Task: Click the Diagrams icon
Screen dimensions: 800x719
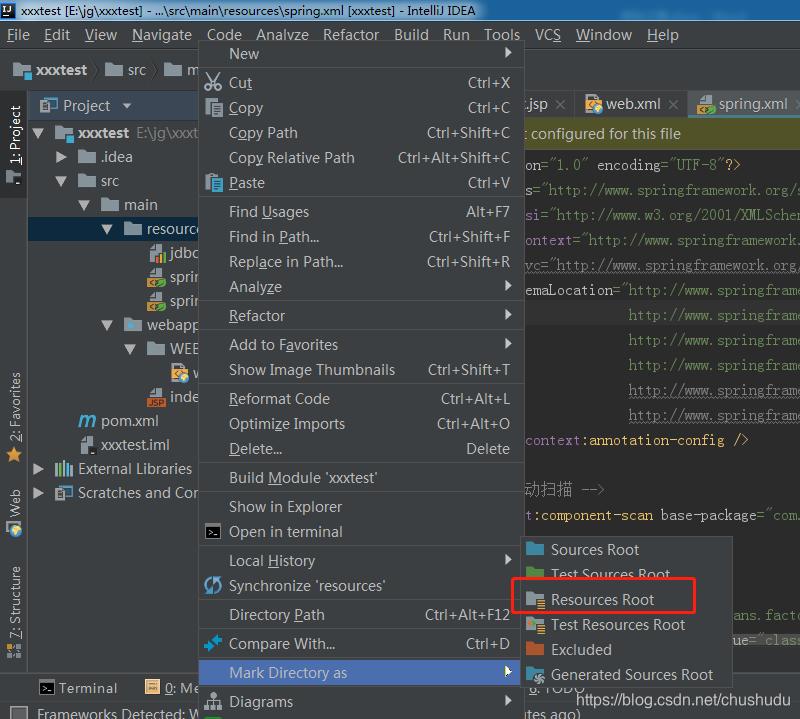Action: (213, 702)
